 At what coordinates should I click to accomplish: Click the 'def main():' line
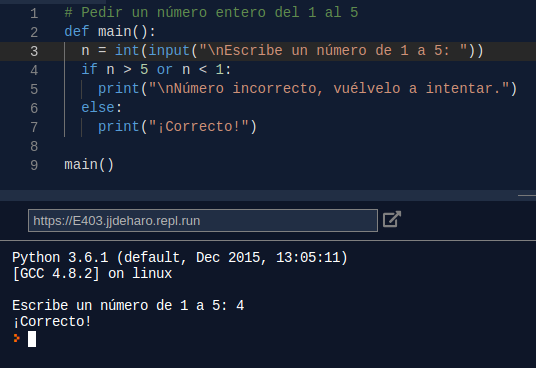110,32
